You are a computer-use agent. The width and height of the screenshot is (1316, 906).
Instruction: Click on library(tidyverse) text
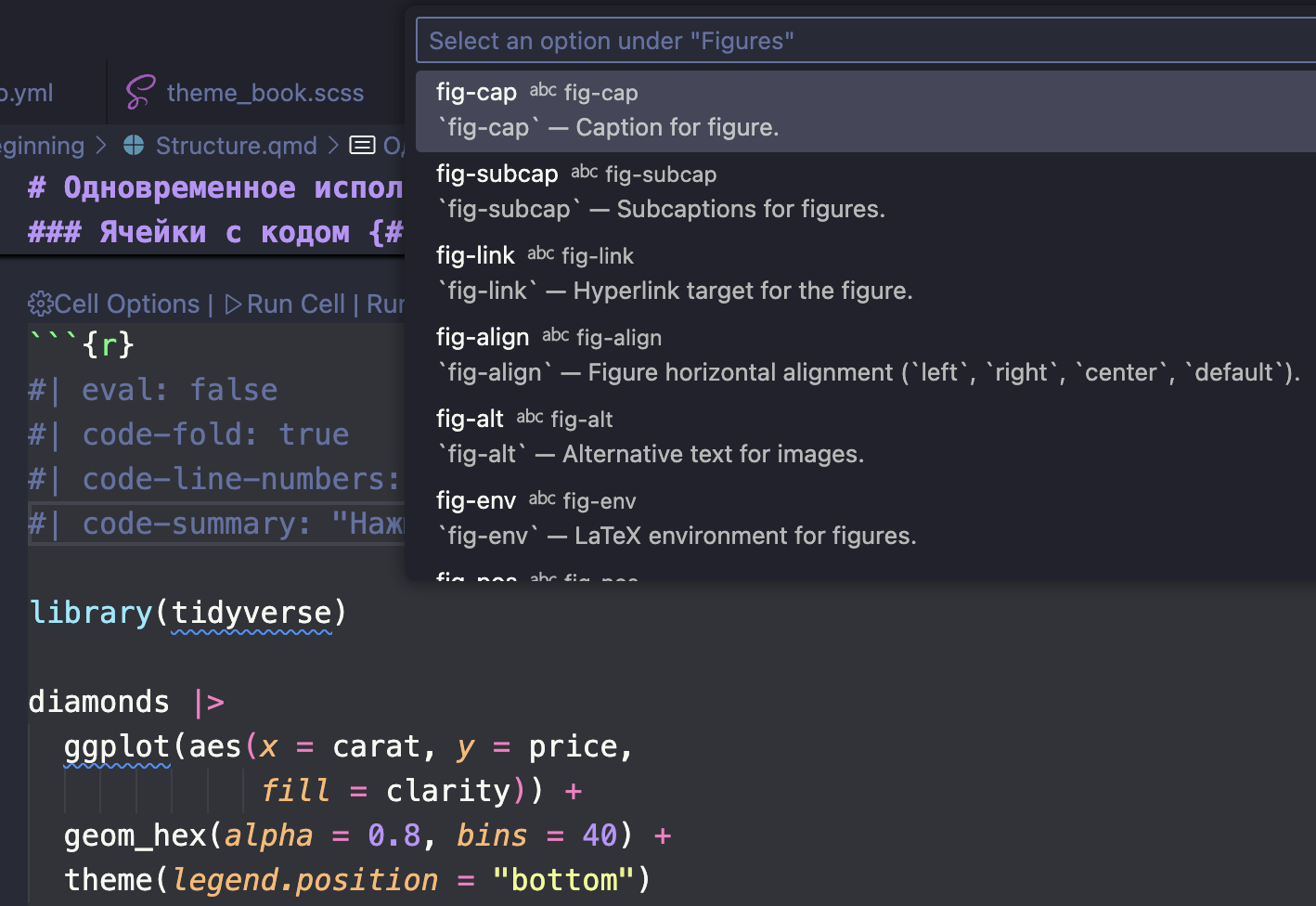pyautogui.click(x=188, y=613)
